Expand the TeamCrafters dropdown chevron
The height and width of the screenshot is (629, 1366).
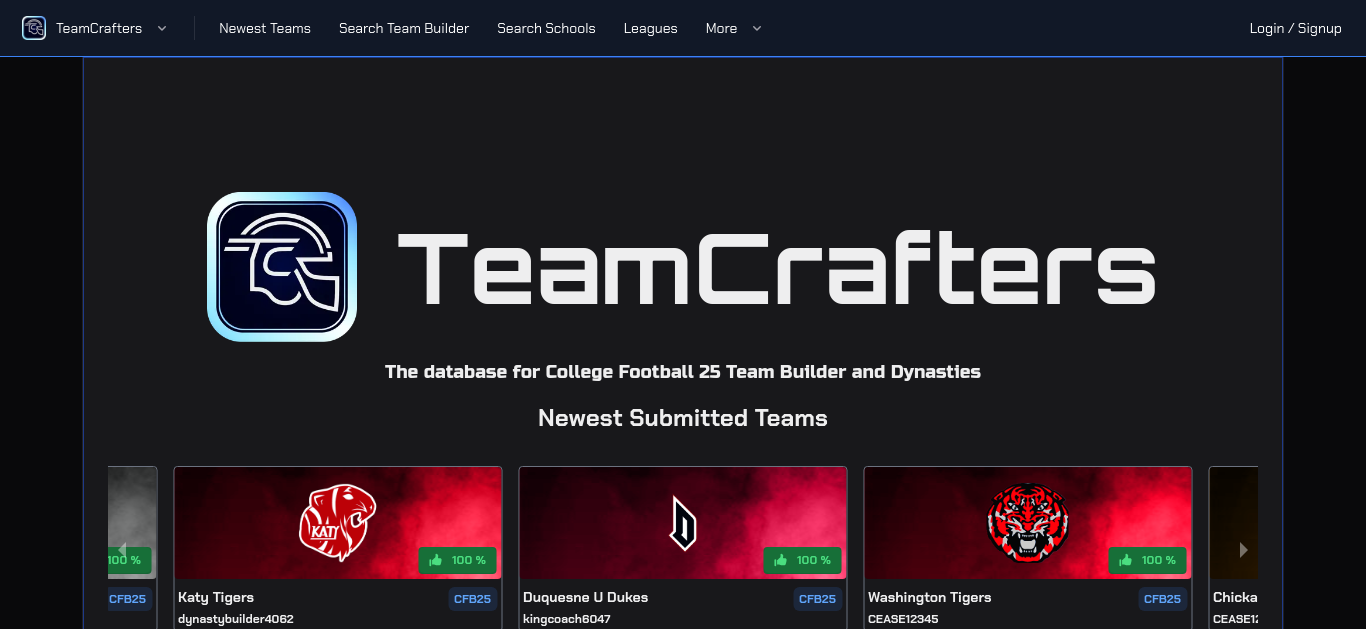click(x=162, y=28)
